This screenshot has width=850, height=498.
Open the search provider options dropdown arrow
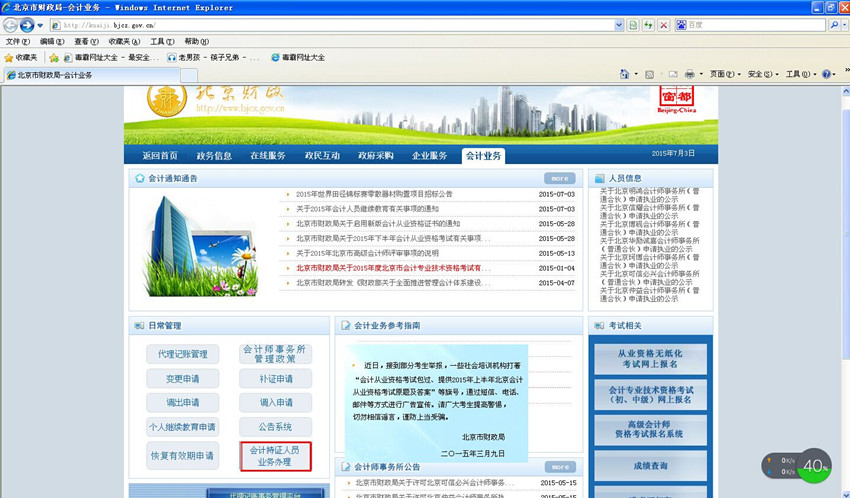tap(845, 25)
